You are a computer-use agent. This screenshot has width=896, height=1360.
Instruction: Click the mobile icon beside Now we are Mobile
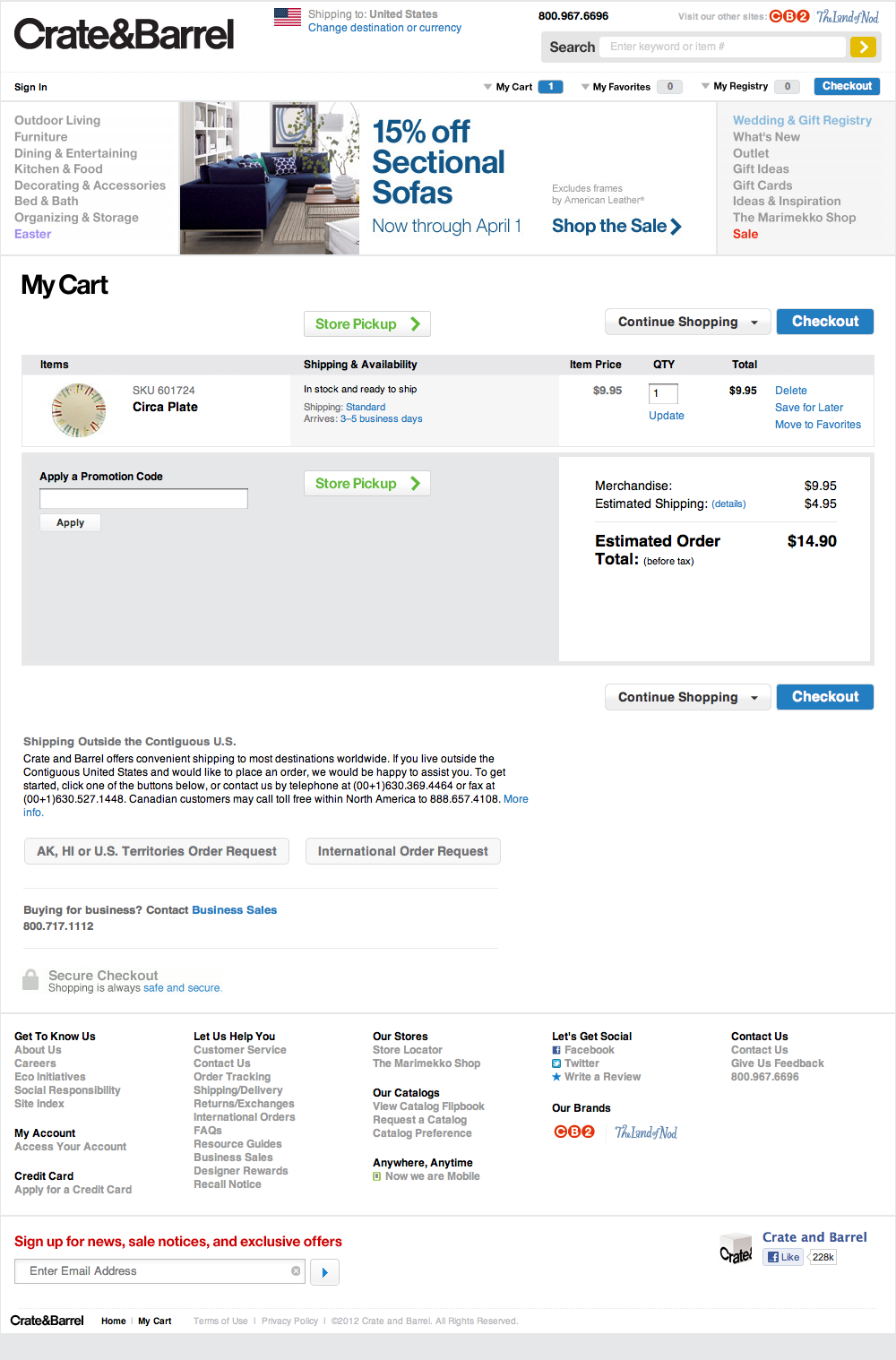coord(377,1175)
